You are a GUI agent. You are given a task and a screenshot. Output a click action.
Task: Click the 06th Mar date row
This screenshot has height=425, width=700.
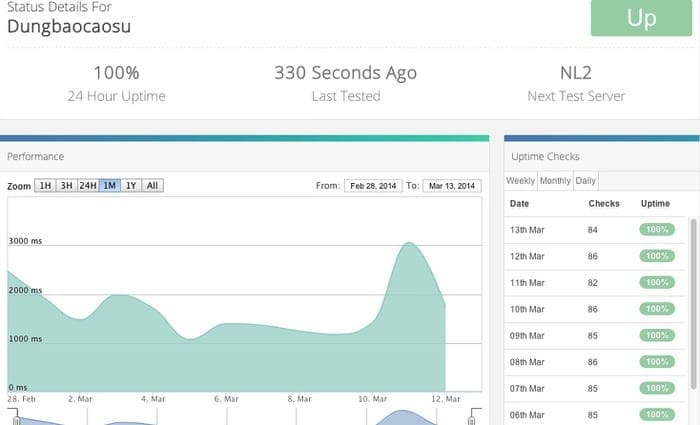[x=595, y=415]
